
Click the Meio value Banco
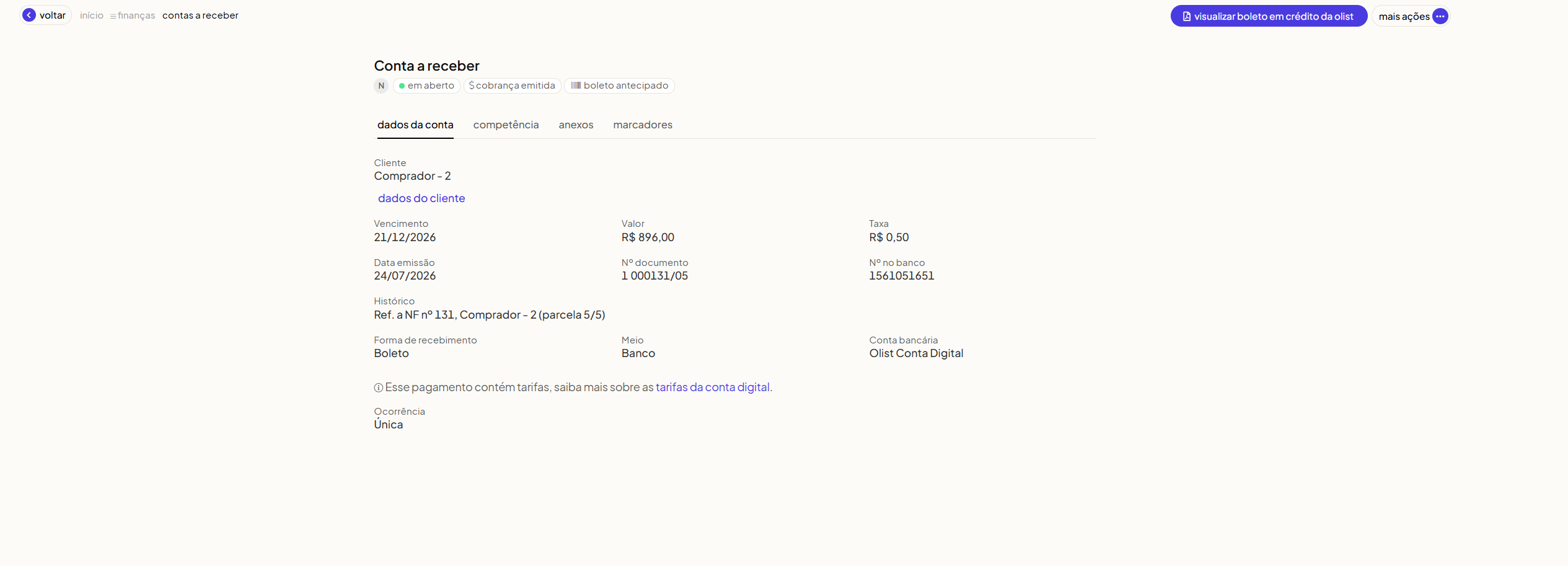point(638,353)
